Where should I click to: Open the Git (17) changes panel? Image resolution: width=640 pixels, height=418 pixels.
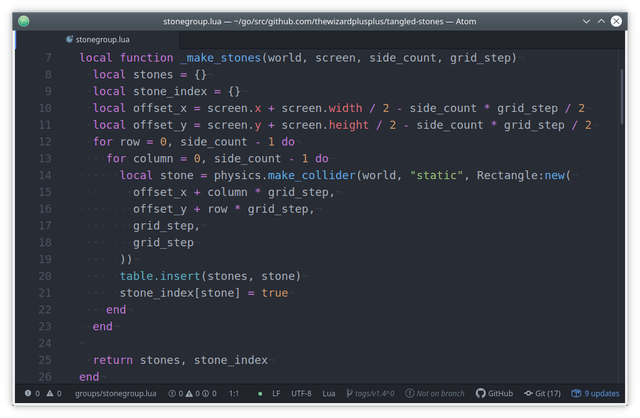point(542,394)
